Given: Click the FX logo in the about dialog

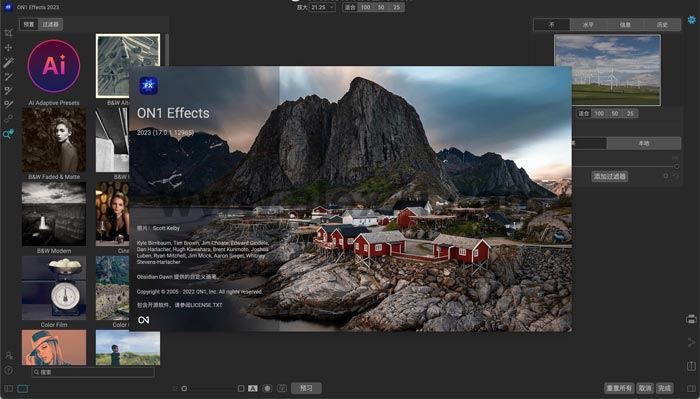Looking at the screenshot, I should tap(148, 85).
